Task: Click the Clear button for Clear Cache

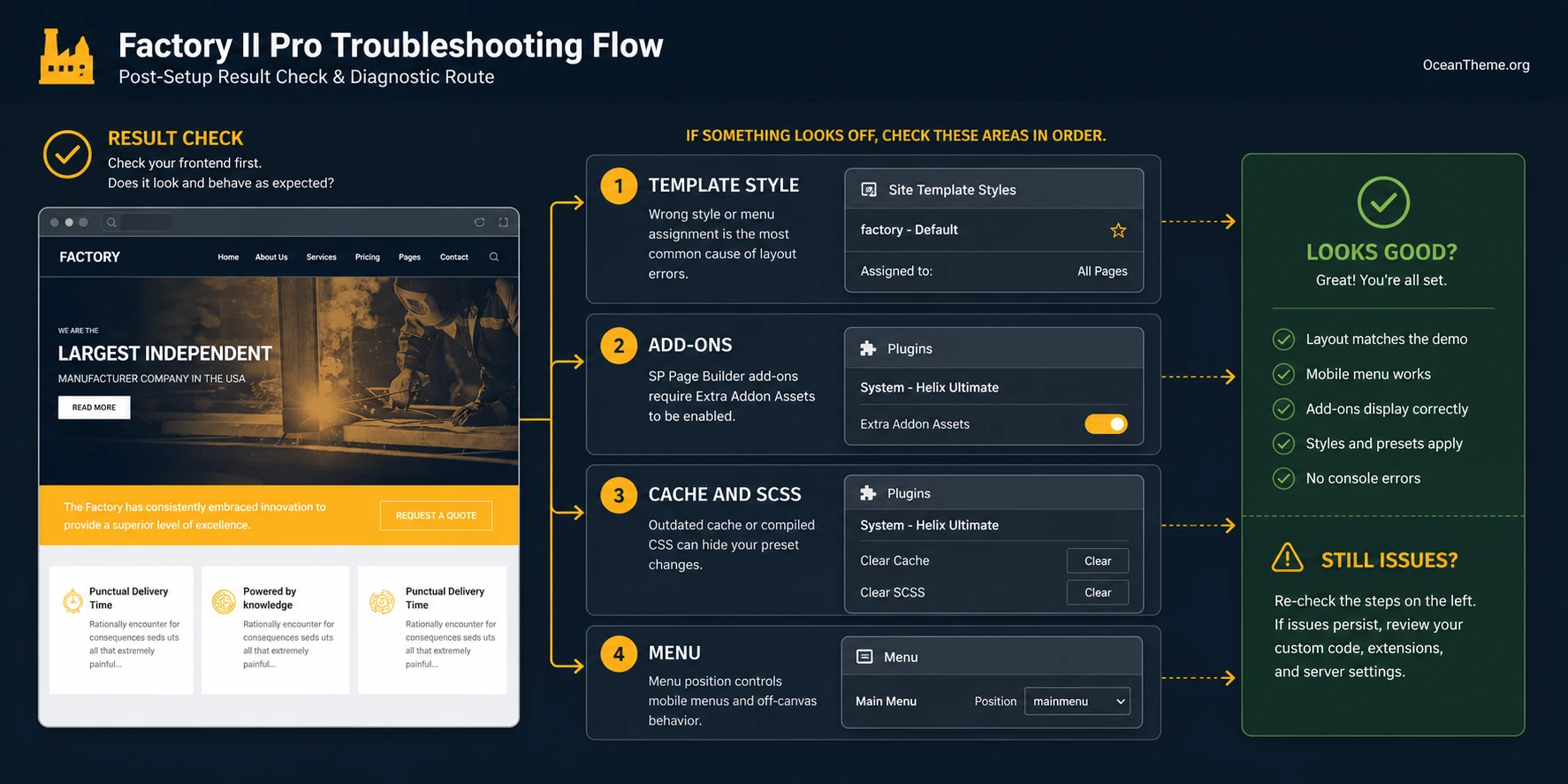Action: coord(1098,560)
